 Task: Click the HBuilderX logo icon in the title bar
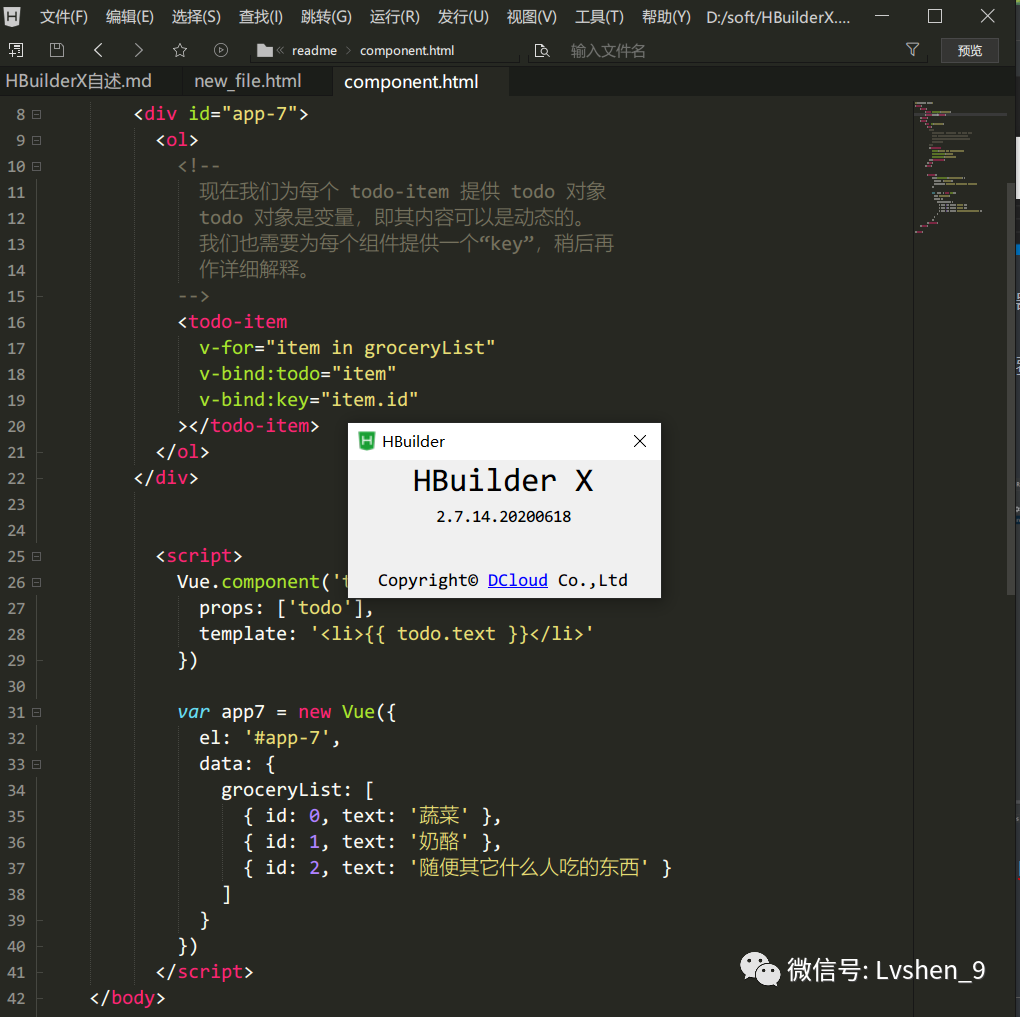(x=12, y=16)
